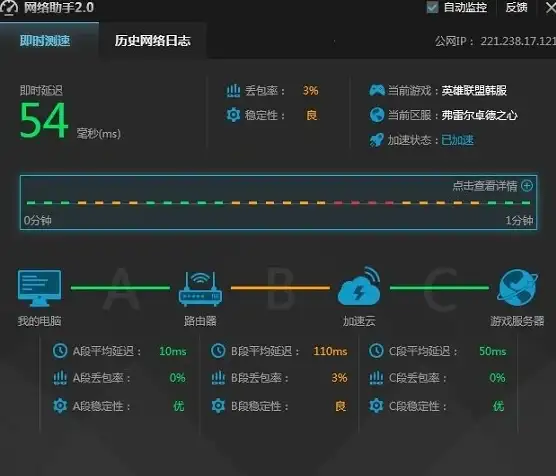Click the bar icon for A段丢包率
Image resolution: width=556 pixels, height=476 pixels.
pyautogui.click(x=60, y=378)
